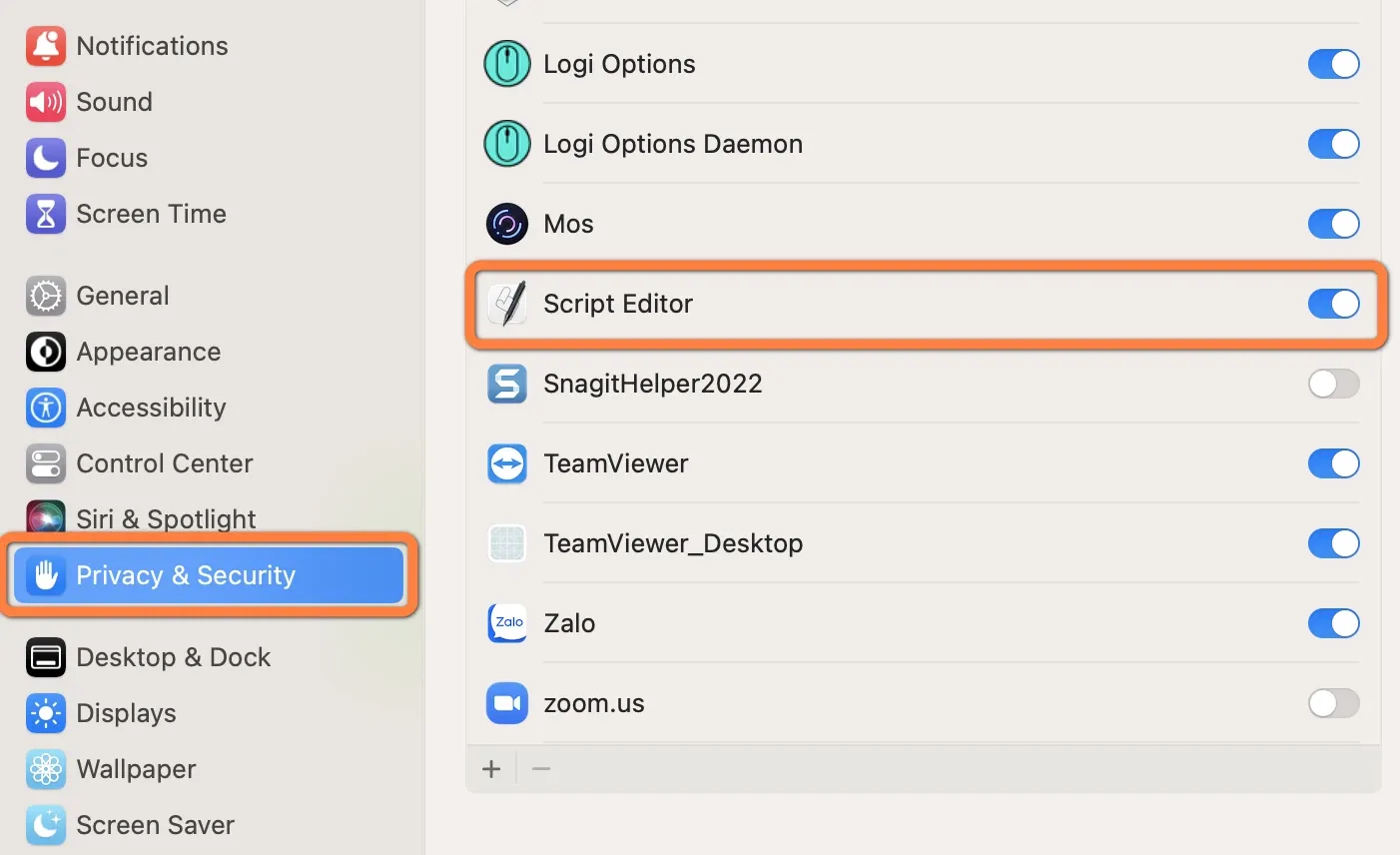Screen dimensions: 1400x855
Task: Click the General gear icon
Action: click(46, 296)
